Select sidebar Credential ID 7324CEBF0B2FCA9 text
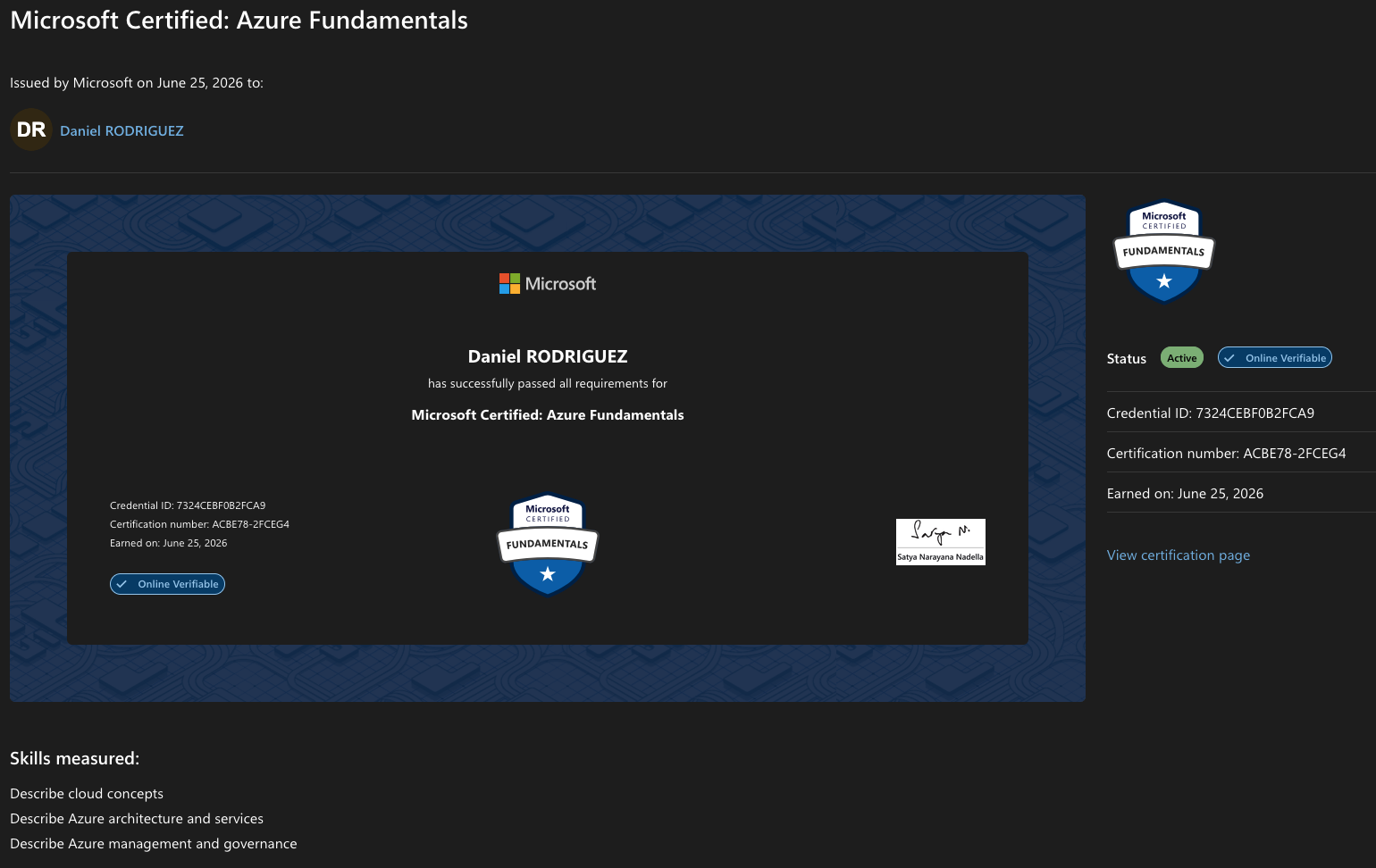 tap(1211, 413)
